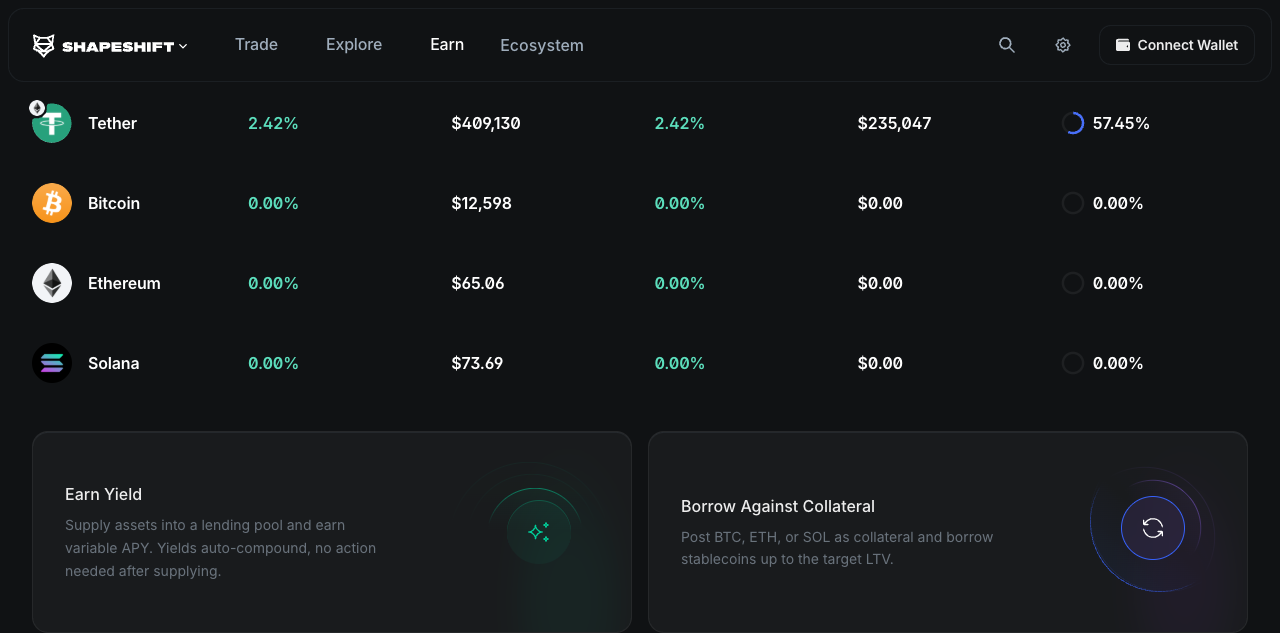This screenshot has width=1280, height=633.
Task: Click the Bitcoin coin icon
Action: click(x=52, y=203)
